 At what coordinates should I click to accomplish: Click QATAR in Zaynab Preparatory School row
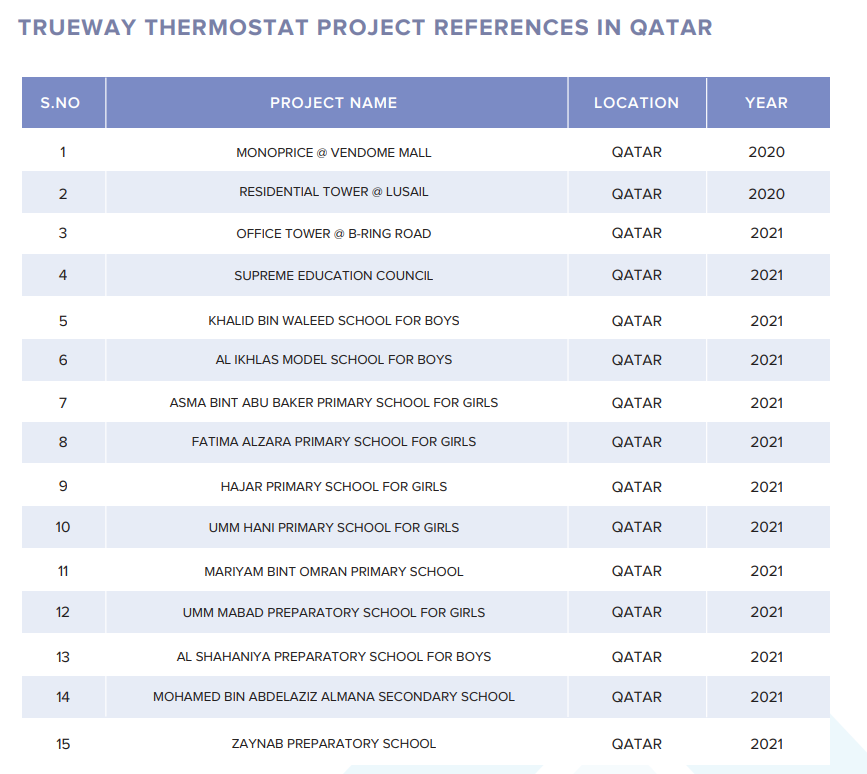click(636, 744)
